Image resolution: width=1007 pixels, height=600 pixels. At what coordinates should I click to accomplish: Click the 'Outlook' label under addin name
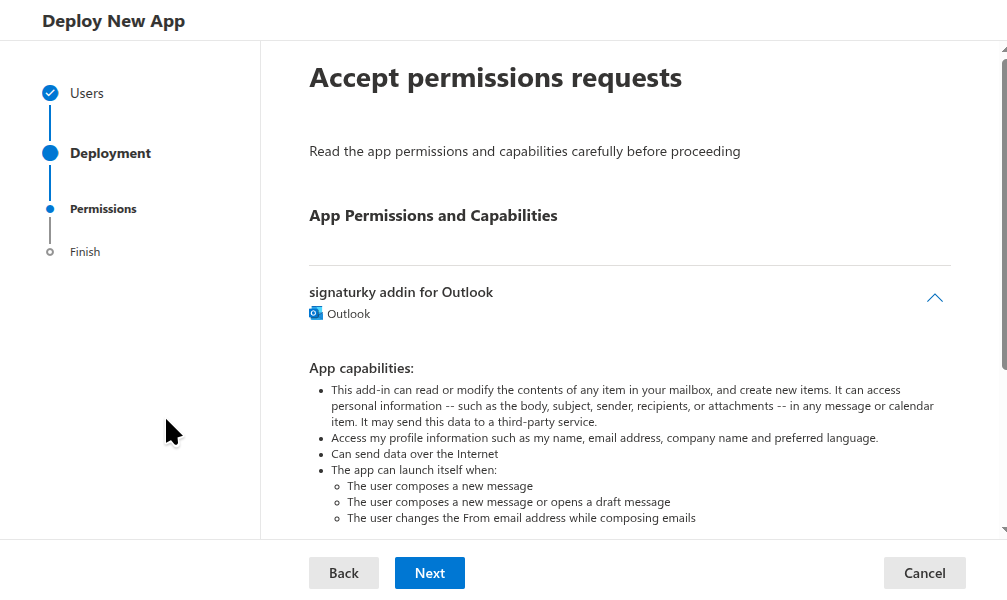click(x=349, y=314)
